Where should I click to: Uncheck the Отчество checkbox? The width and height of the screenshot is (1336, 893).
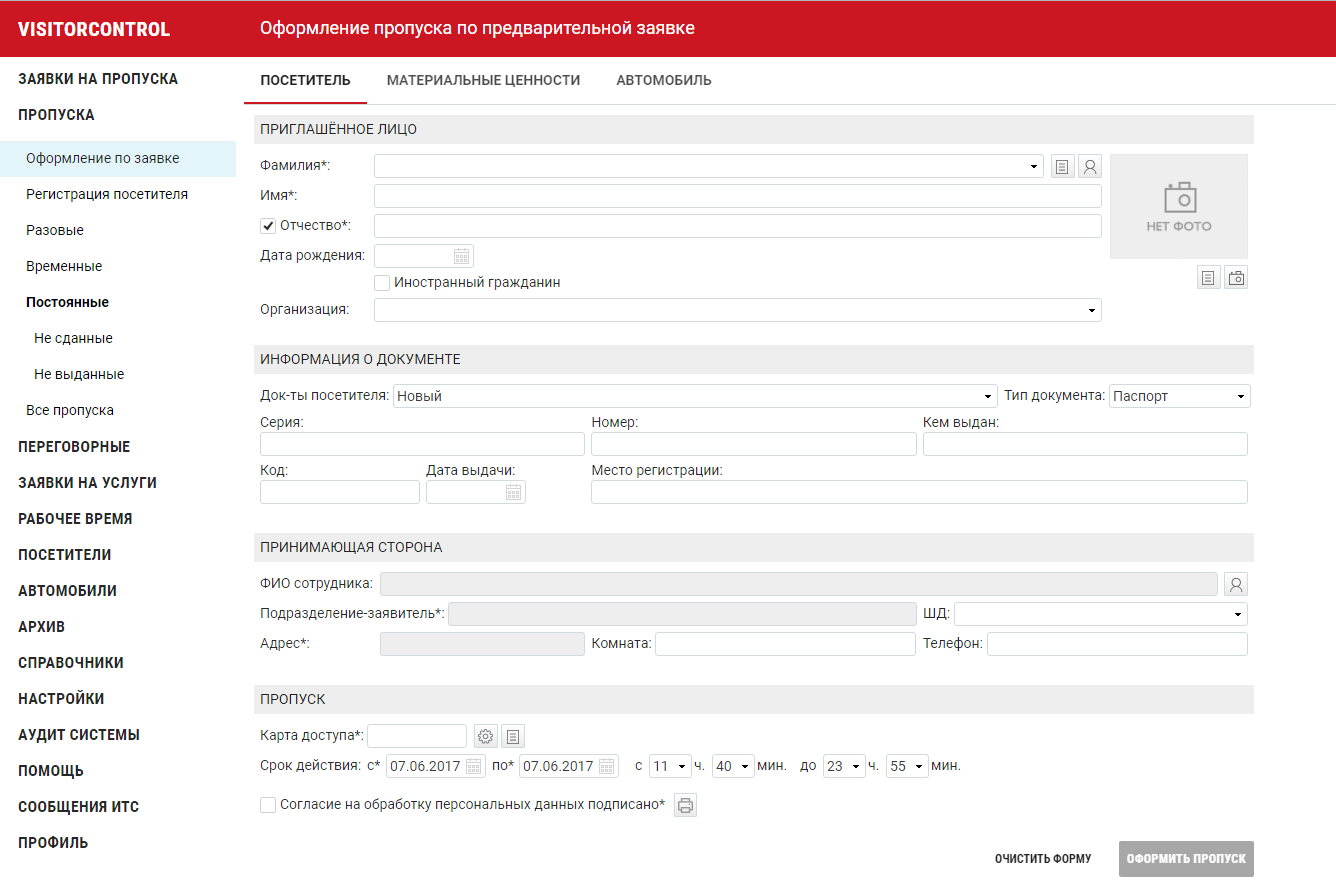tap(268, 226)
